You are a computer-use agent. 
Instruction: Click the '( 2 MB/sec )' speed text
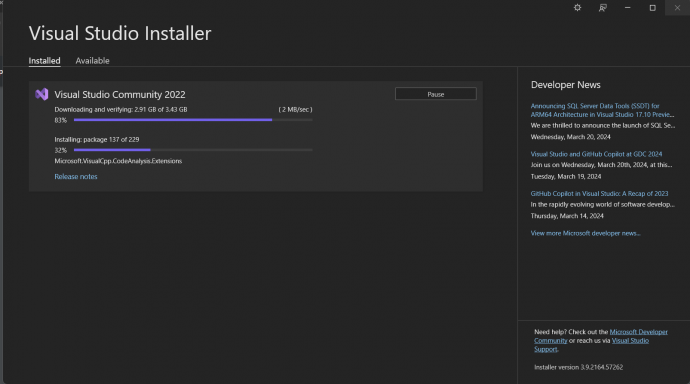295,110
